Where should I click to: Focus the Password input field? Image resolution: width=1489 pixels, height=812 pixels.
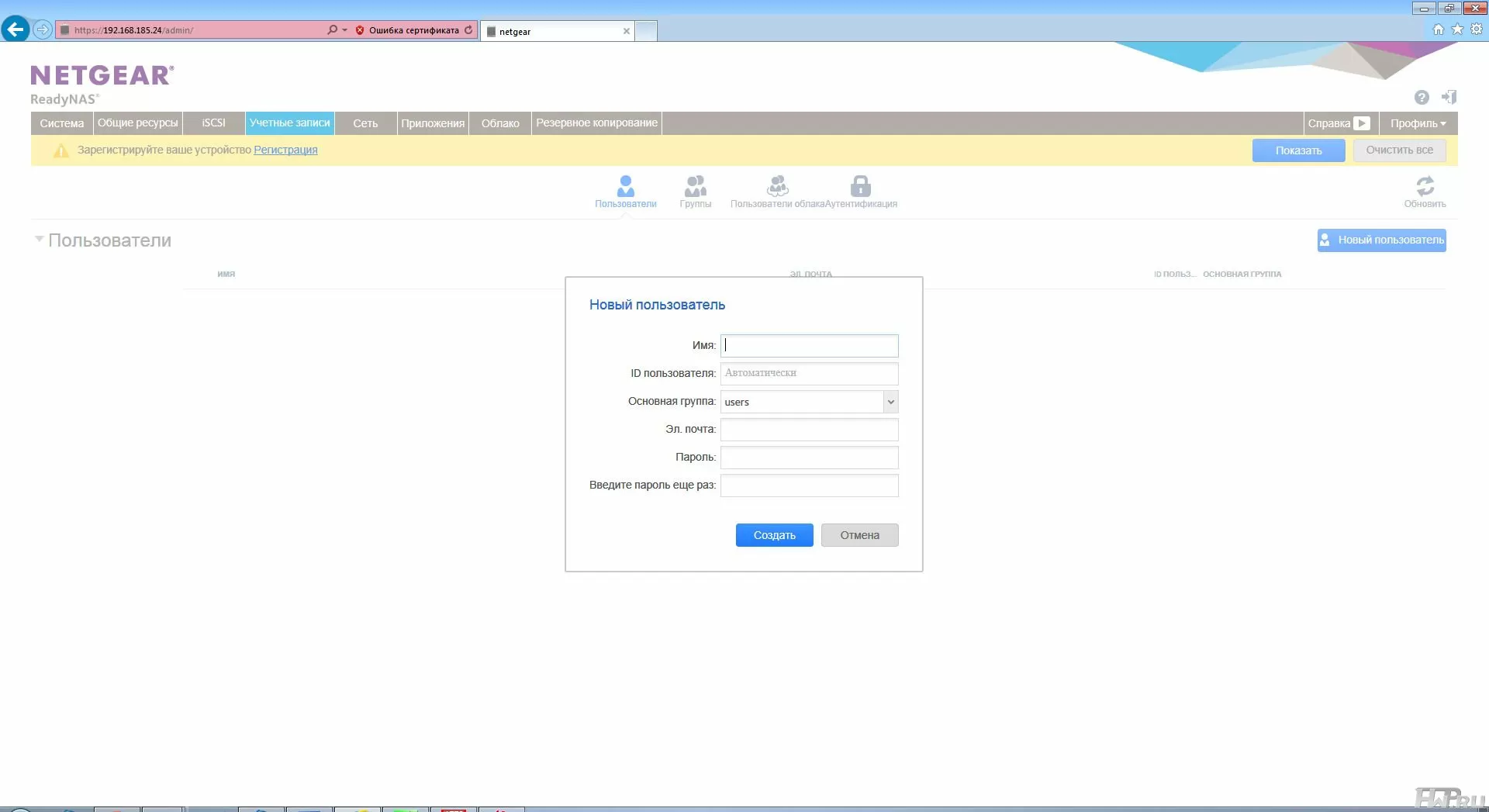point(809,458)
